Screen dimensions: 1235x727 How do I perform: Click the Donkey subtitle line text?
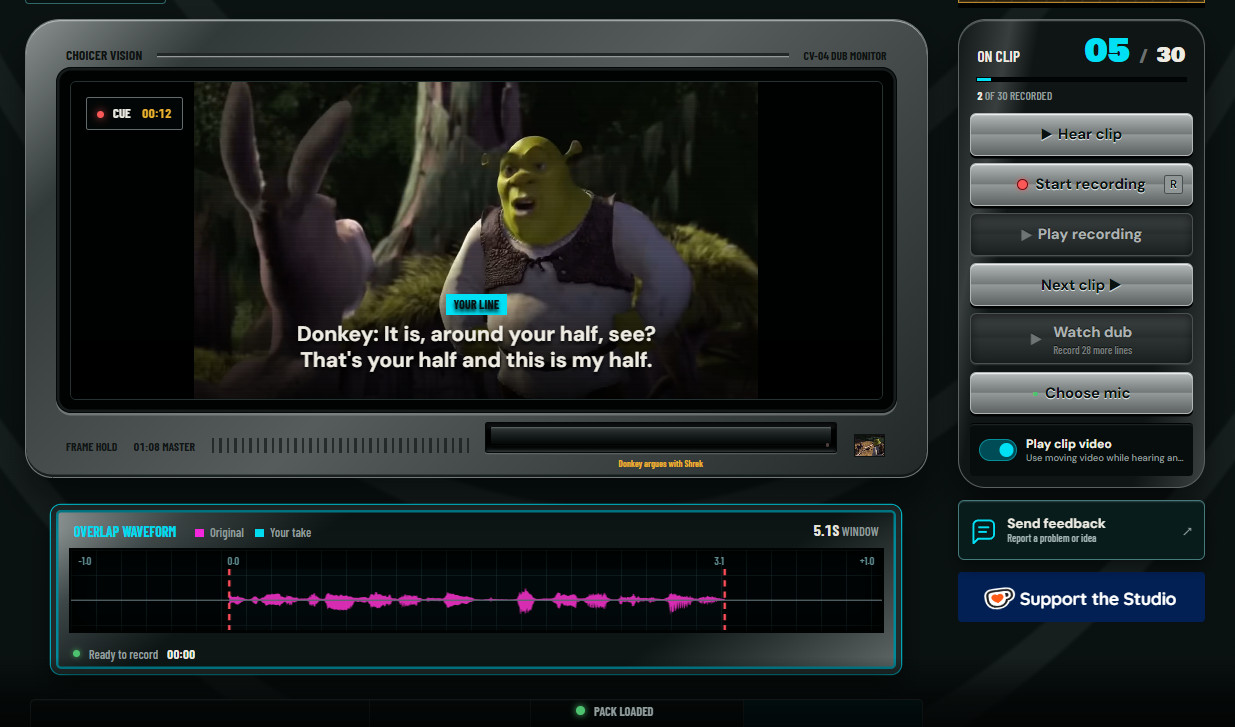(476, 346)
